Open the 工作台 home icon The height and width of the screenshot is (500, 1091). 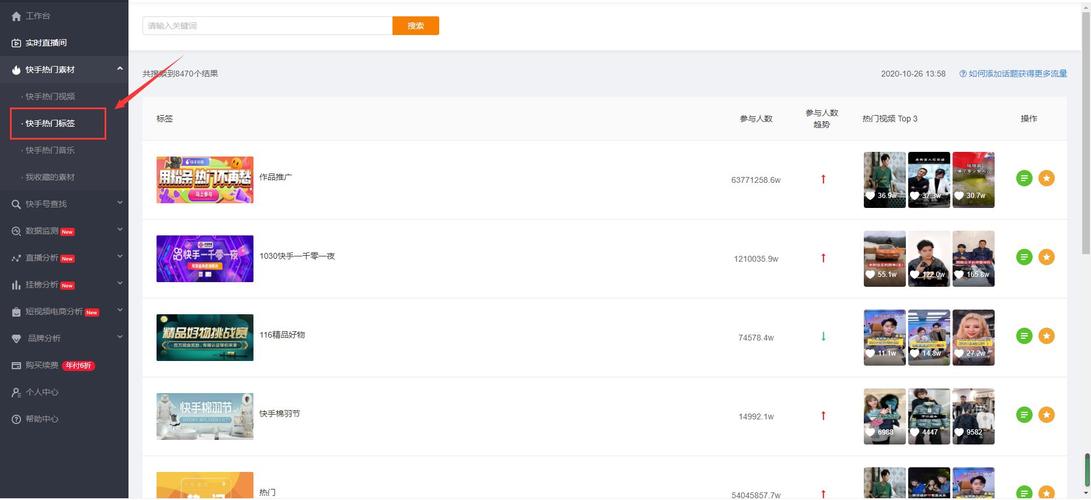[16, 16]
